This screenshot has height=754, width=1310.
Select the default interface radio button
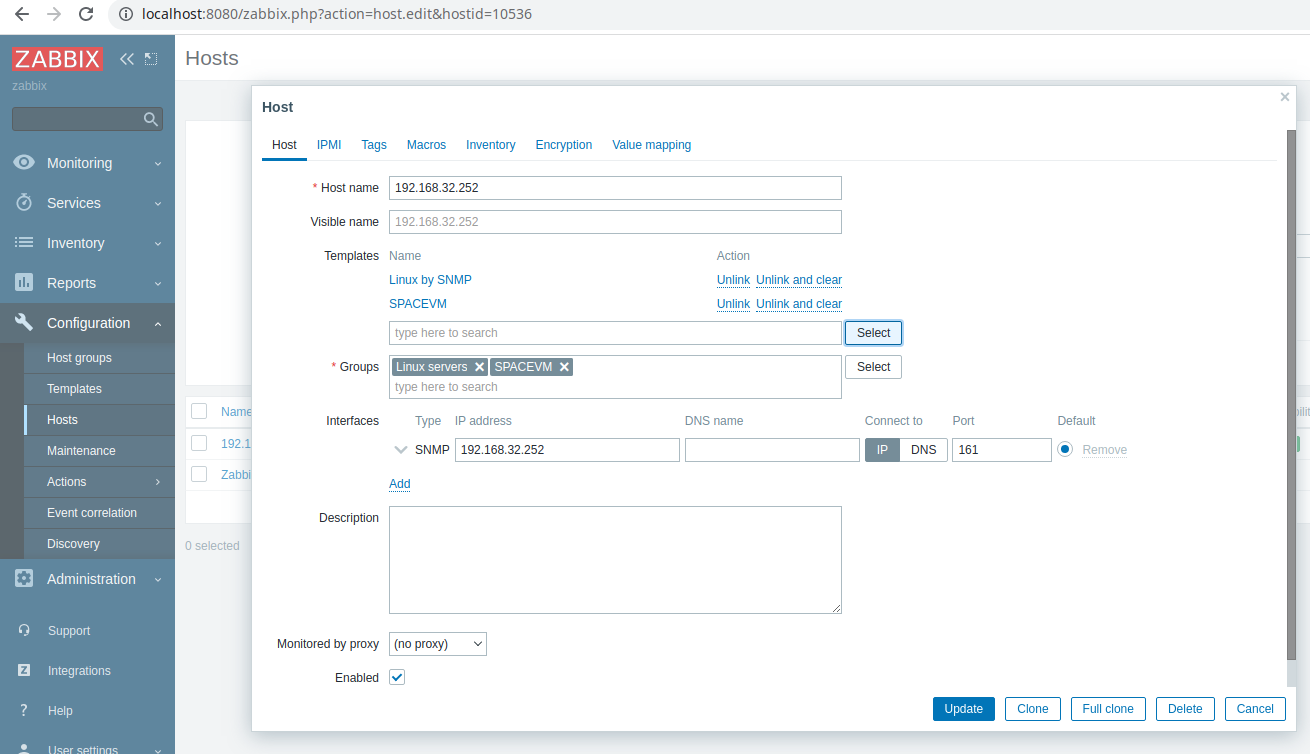(1065, 449)
